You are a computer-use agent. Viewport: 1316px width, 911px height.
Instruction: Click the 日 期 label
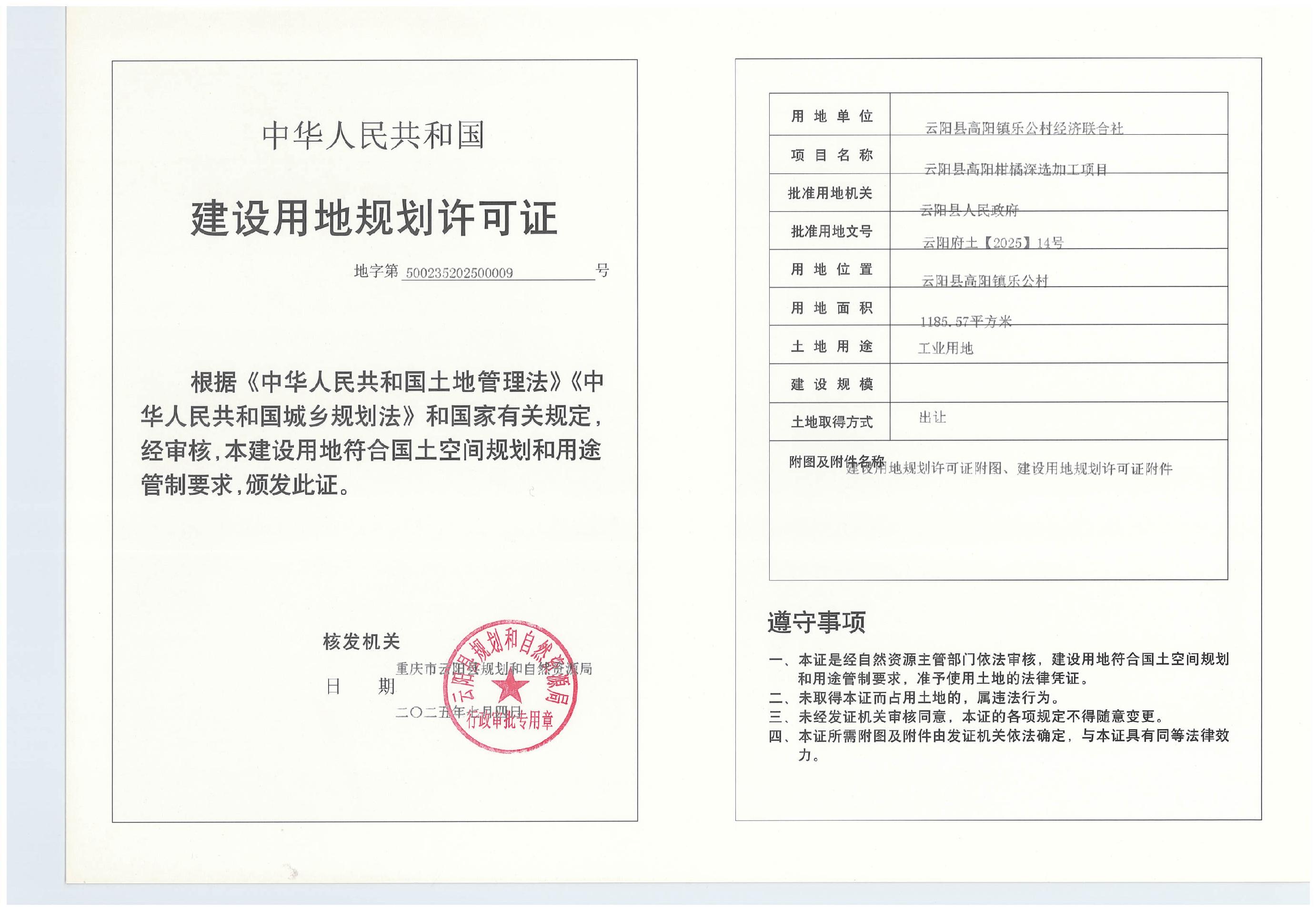pos(360,687)
